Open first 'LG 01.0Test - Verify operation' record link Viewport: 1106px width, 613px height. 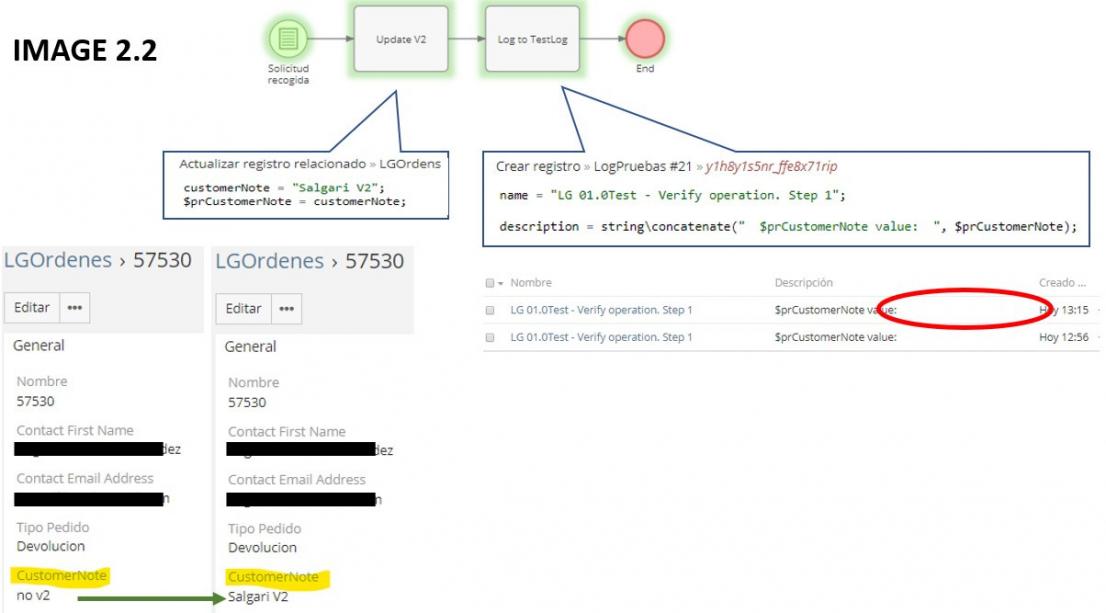(x=601, y=310)
